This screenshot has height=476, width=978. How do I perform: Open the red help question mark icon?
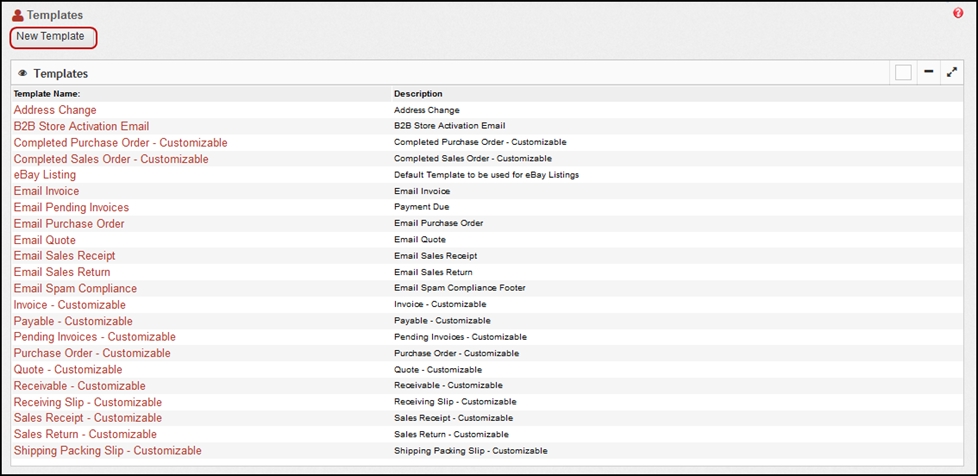(958, 13)
